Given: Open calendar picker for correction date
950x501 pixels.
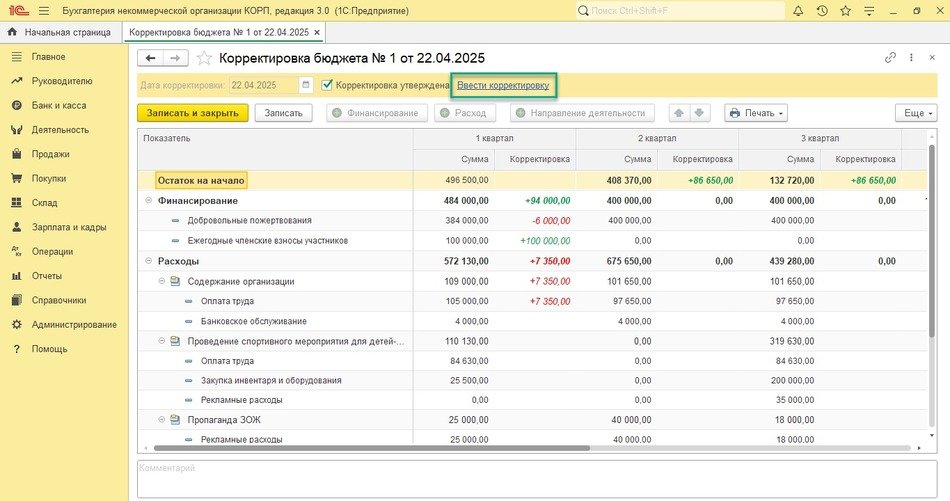Looking at the screenshot, I should pos(306,86).
